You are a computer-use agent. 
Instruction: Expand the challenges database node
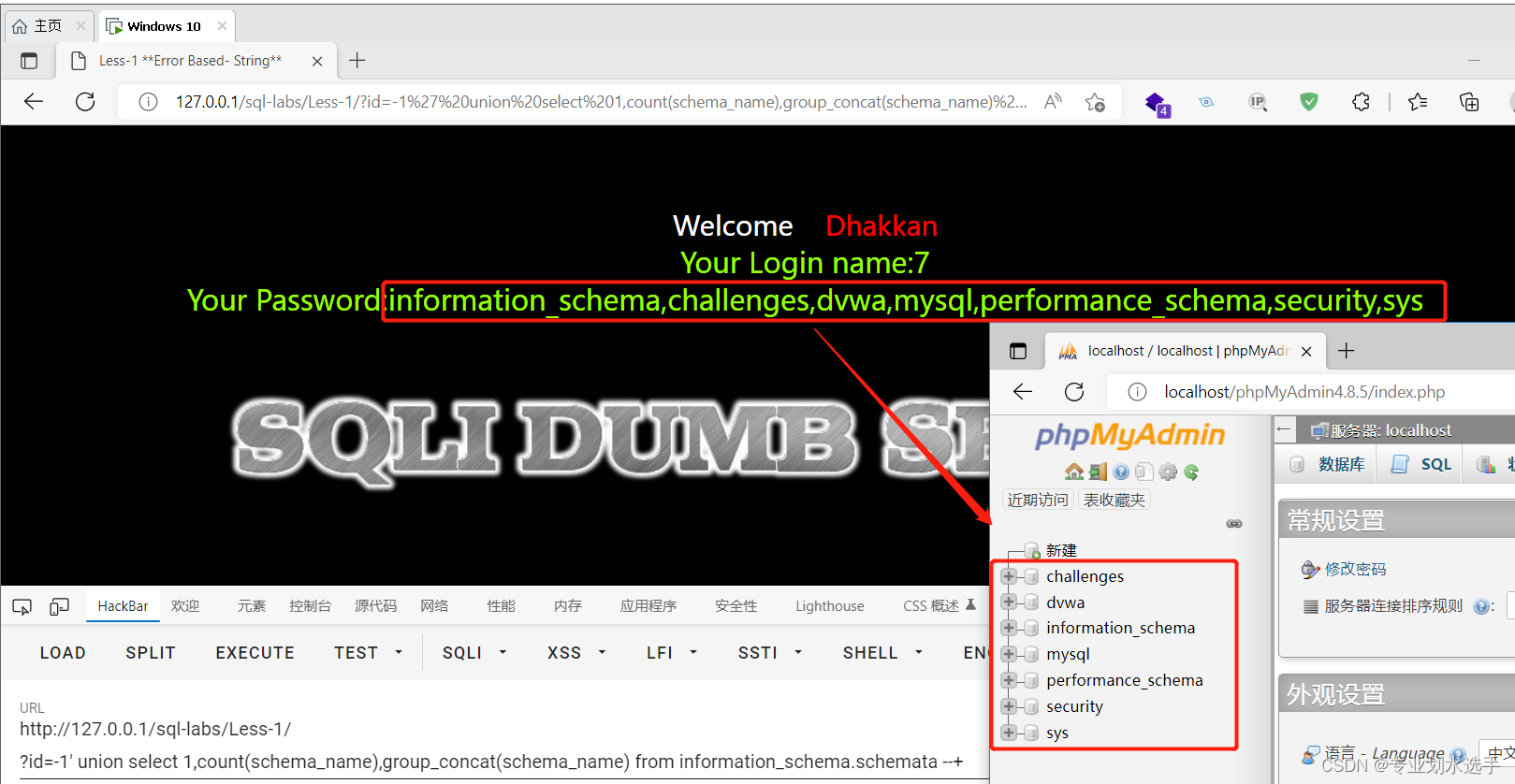pos(1009,575)
